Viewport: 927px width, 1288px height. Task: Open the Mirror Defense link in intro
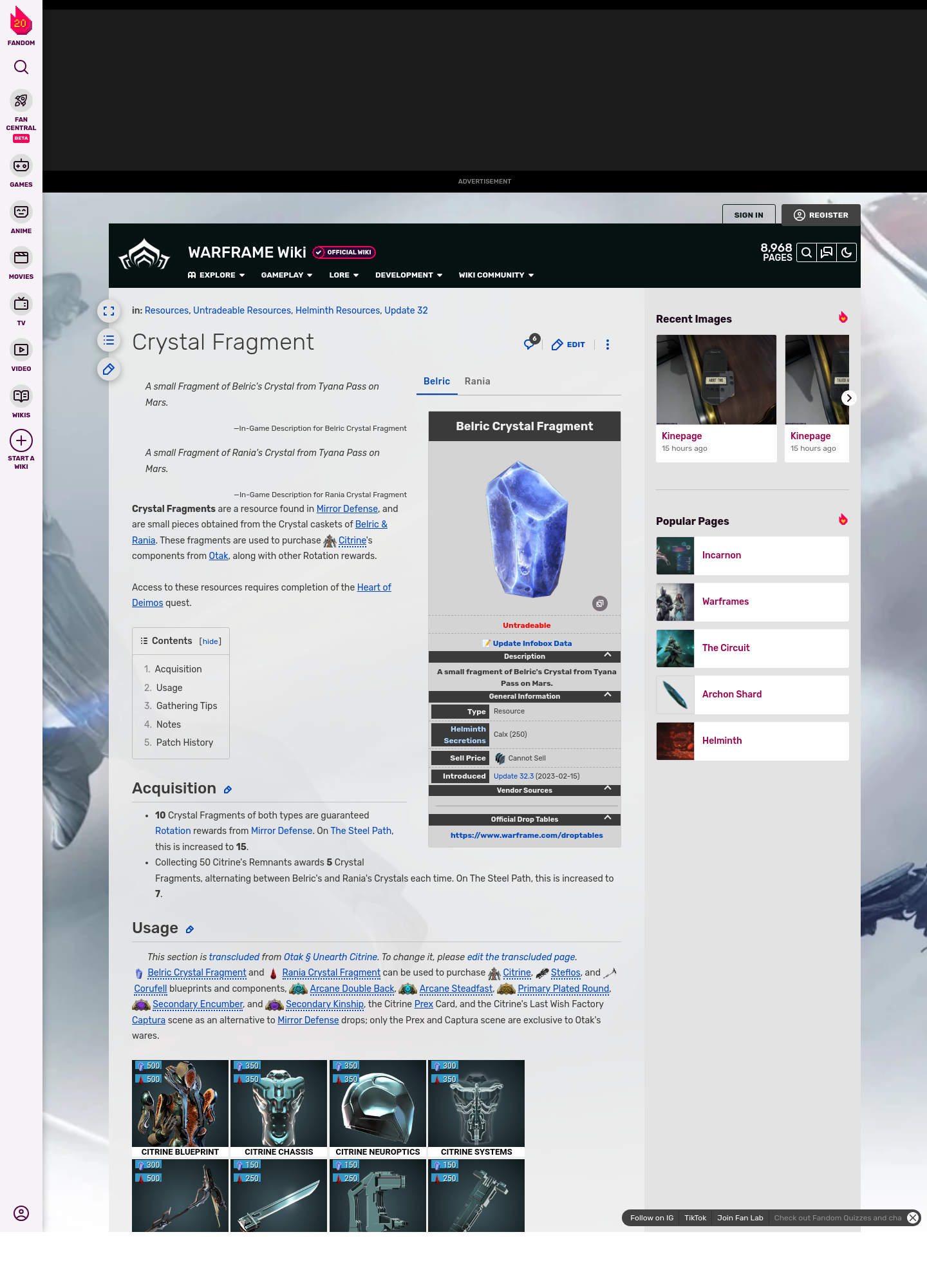pyautogui.click(x=347, y=509)
